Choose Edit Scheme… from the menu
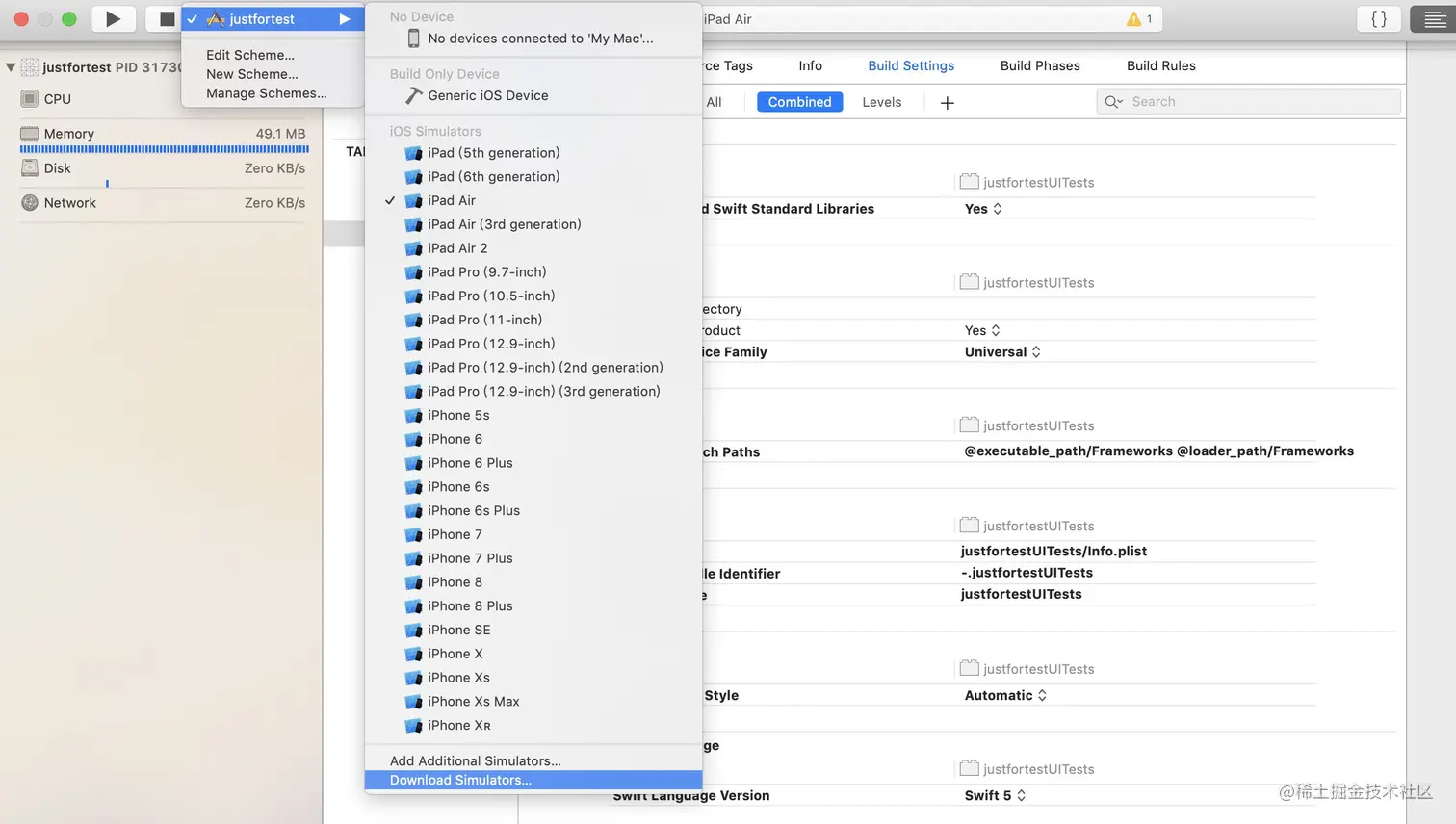 [x=250, y=55]
